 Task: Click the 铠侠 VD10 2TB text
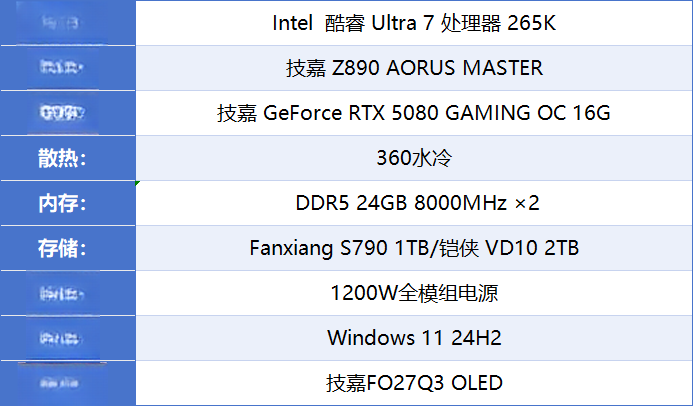click(507, 248)
